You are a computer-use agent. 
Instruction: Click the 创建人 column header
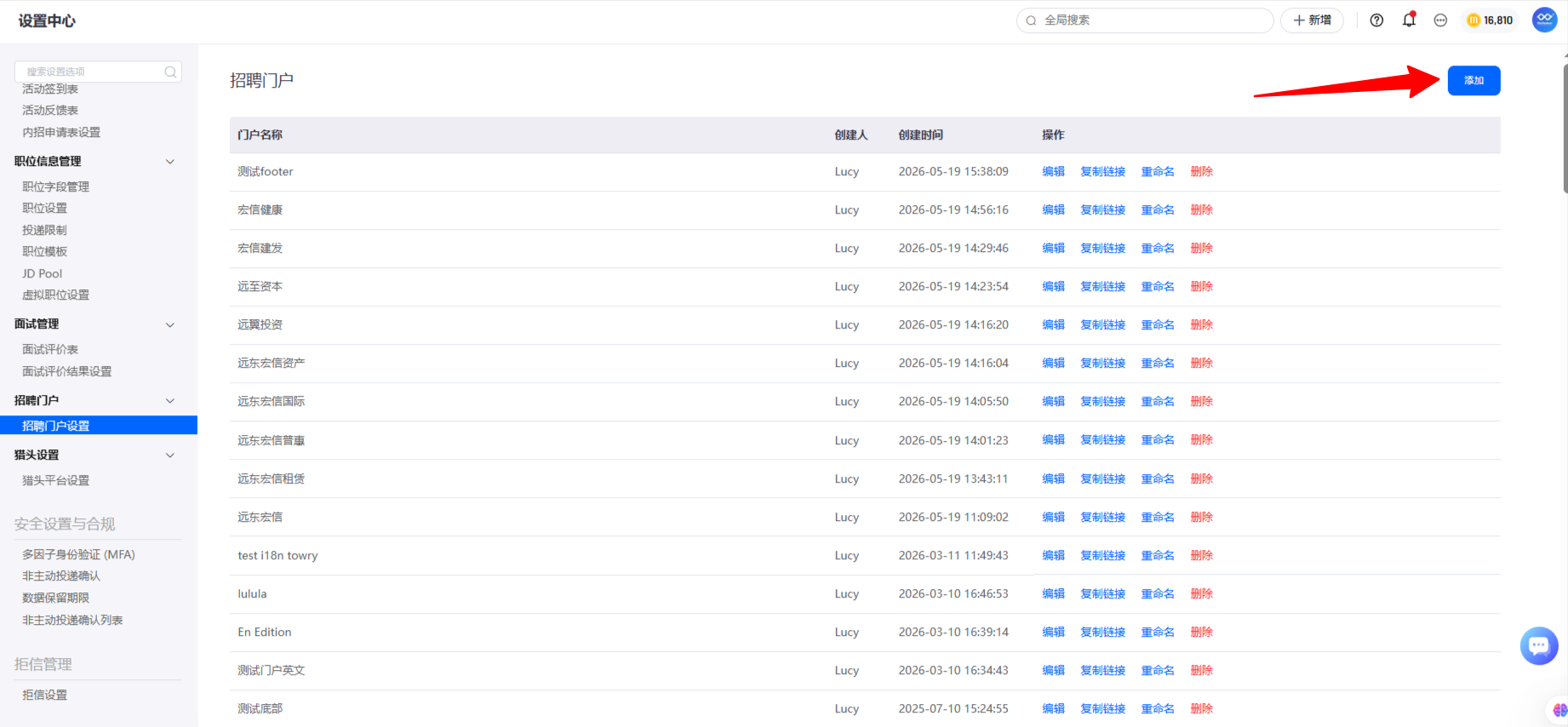850,135
